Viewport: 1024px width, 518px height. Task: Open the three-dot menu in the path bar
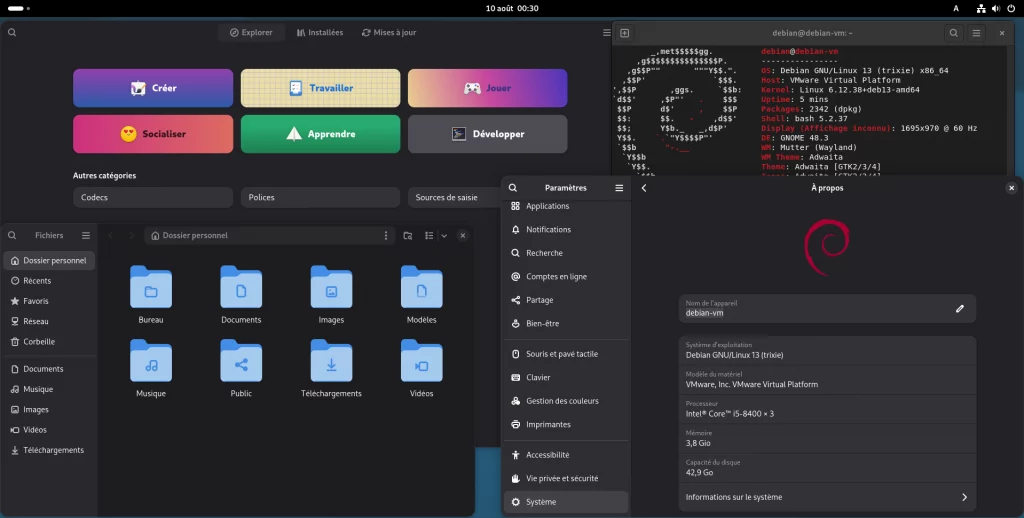[386, 236]
